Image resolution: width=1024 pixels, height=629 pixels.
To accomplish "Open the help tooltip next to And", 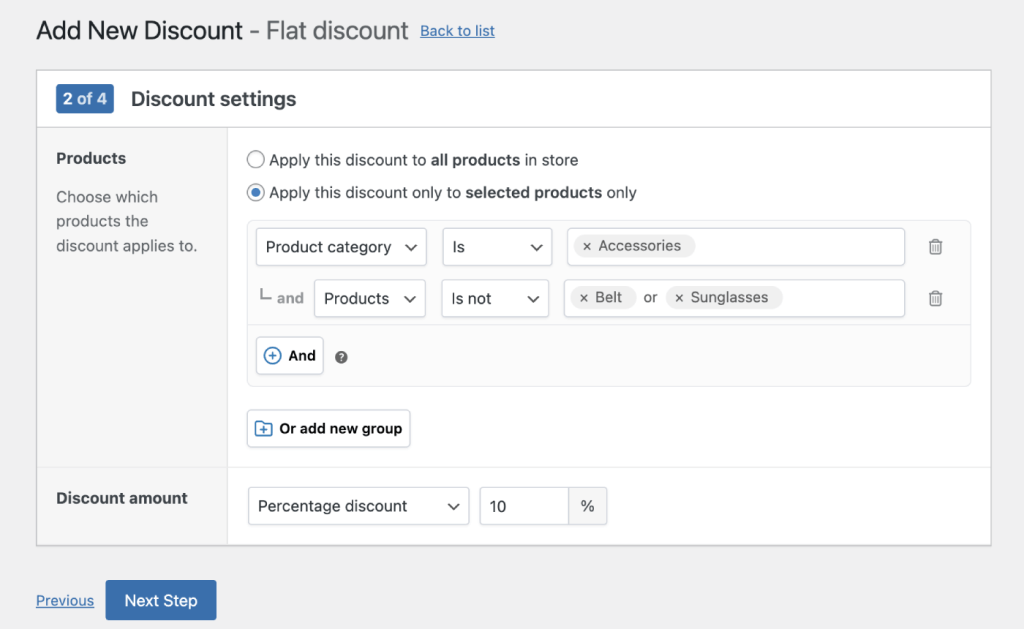I will click(341, 355).
